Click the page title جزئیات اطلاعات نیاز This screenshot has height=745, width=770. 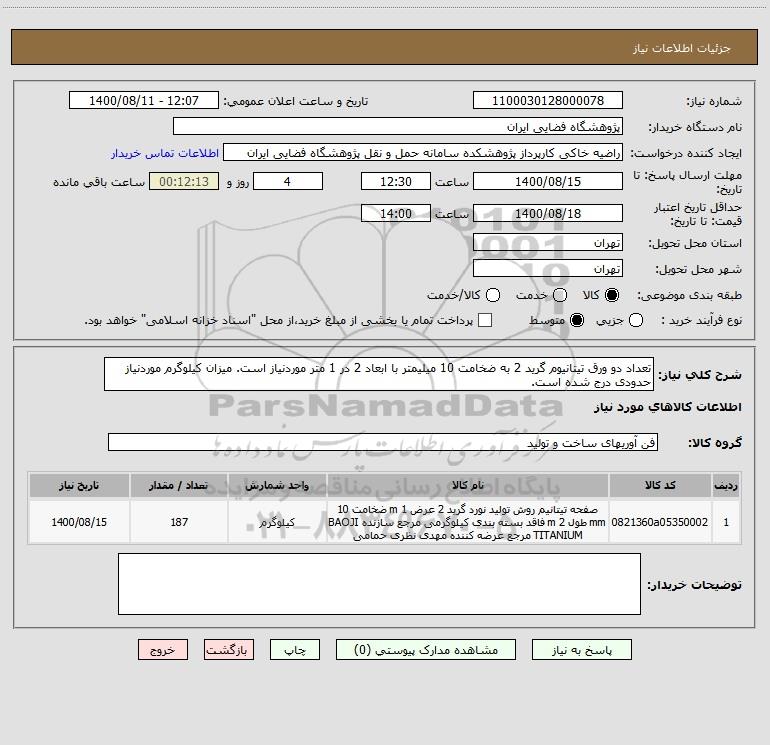[681, 48]
